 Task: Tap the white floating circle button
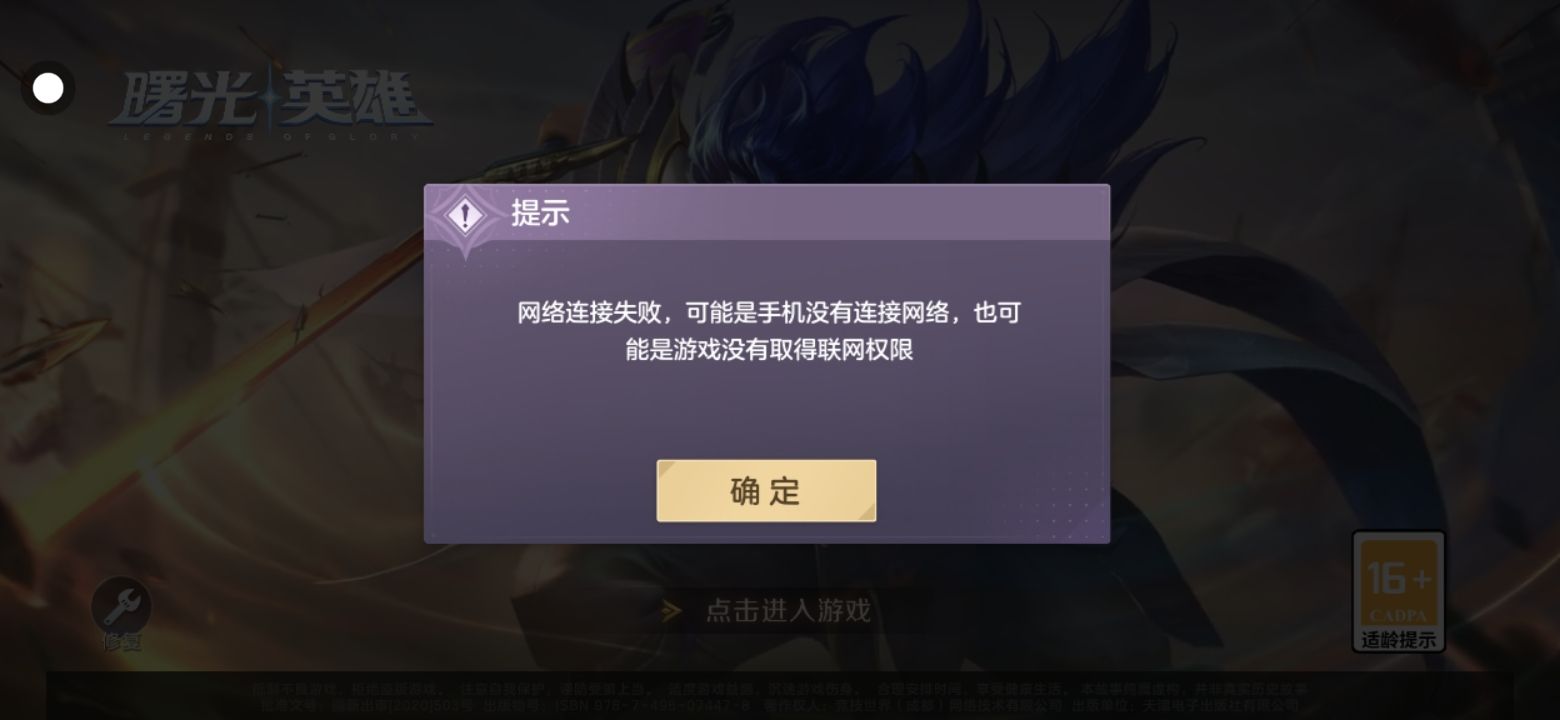coord(48,88)
